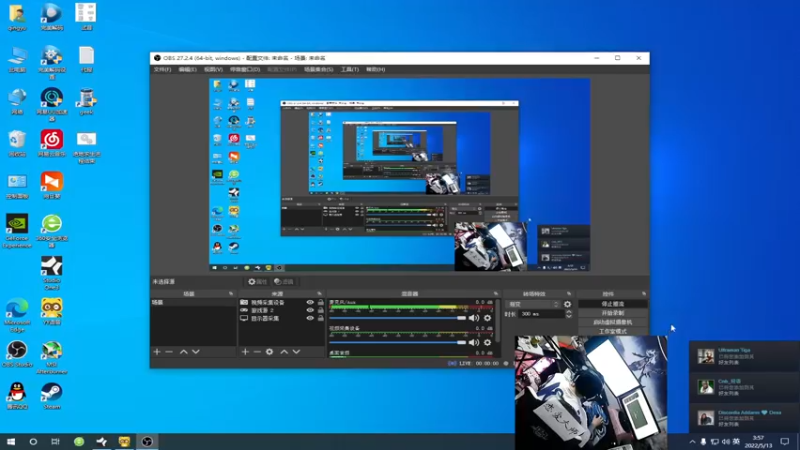The image size is (800, 450).
Task: Toggle lock on video capture device source
Action: pos(320,303)
